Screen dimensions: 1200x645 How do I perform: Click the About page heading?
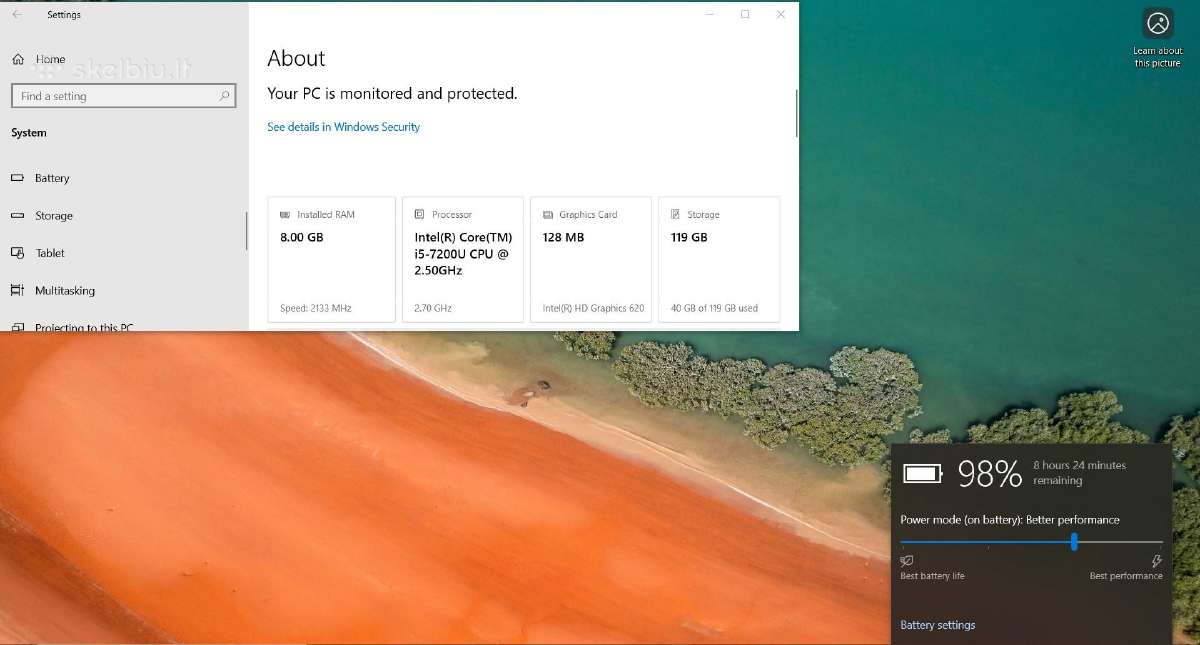click(296, 58)
